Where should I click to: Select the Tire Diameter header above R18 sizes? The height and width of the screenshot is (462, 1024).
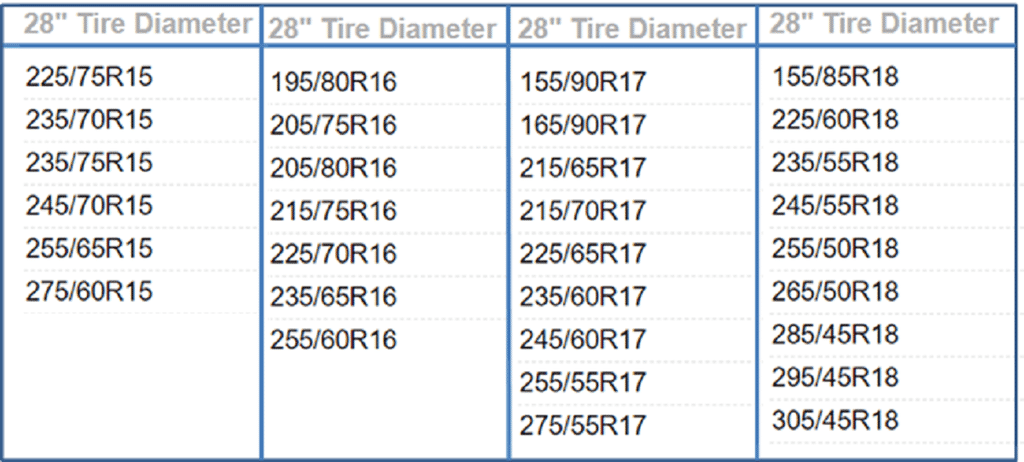coord(884,23)
